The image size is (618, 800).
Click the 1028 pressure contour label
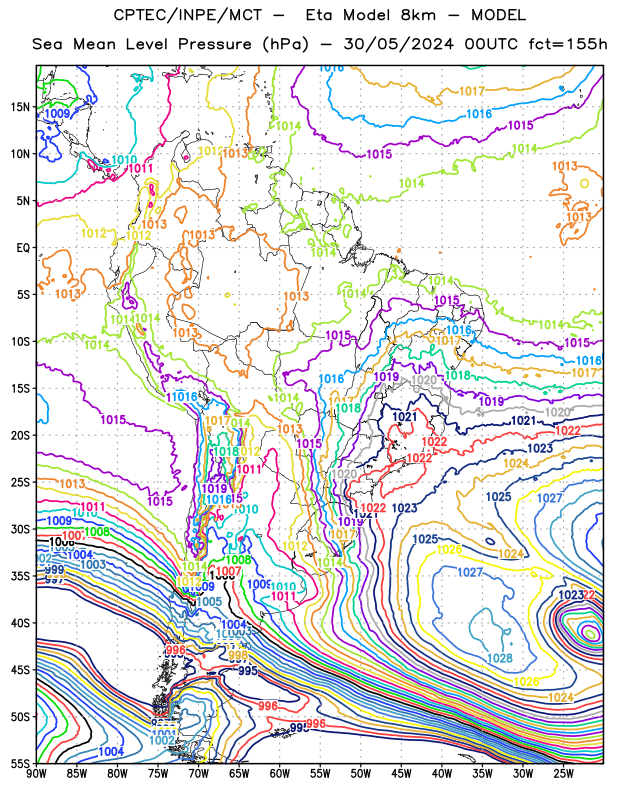[500, 658]
